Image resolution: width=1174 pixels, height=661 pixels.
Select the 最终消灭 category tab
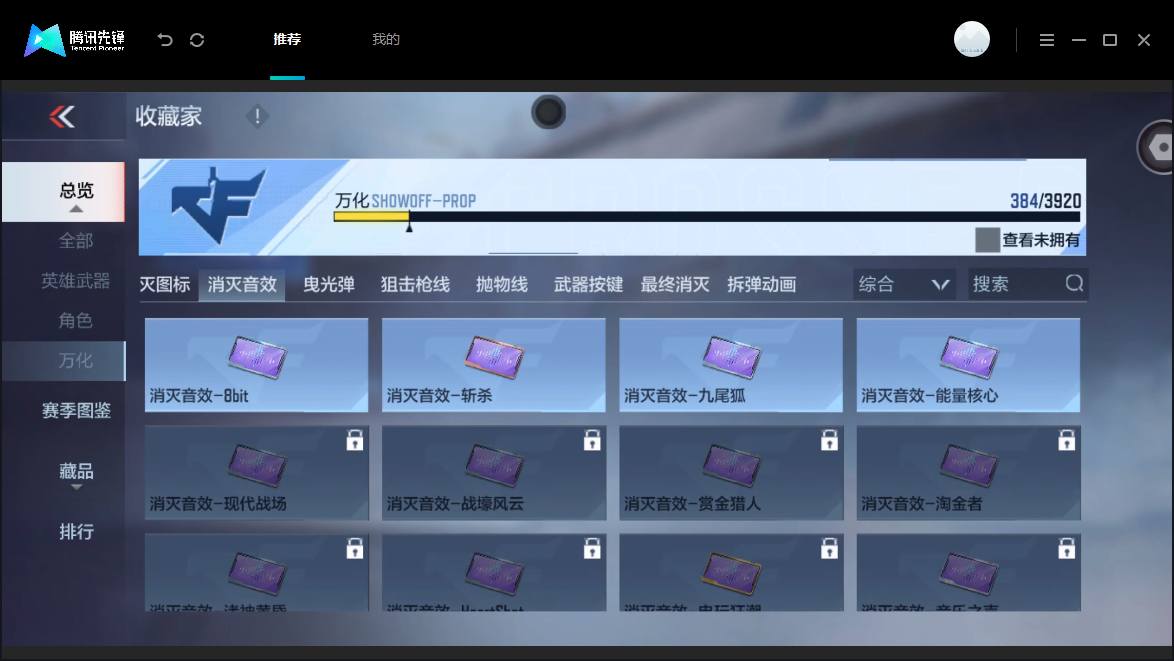point(675,284)
